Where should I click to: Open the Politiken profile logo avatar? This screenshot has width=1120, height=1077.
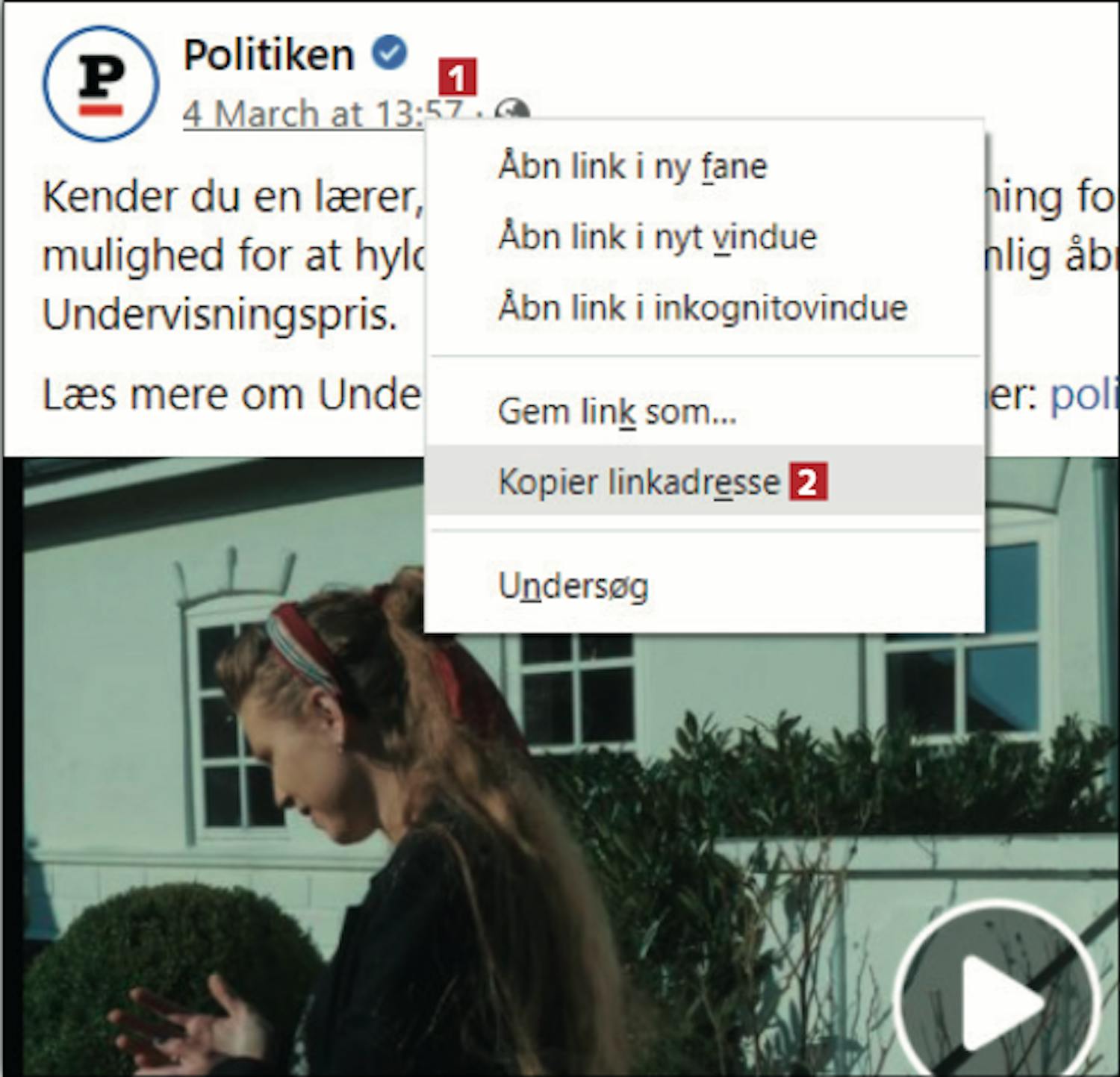(101, 84)
